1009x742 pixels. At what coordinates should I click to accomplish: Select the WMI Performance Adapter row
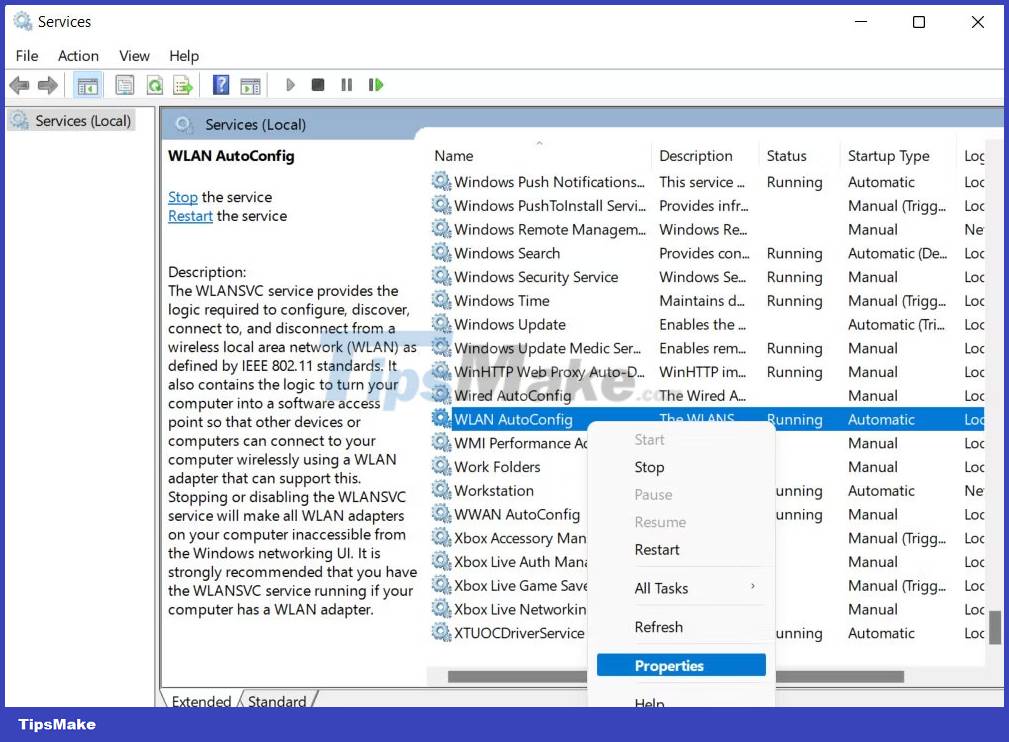pos(521,443)
